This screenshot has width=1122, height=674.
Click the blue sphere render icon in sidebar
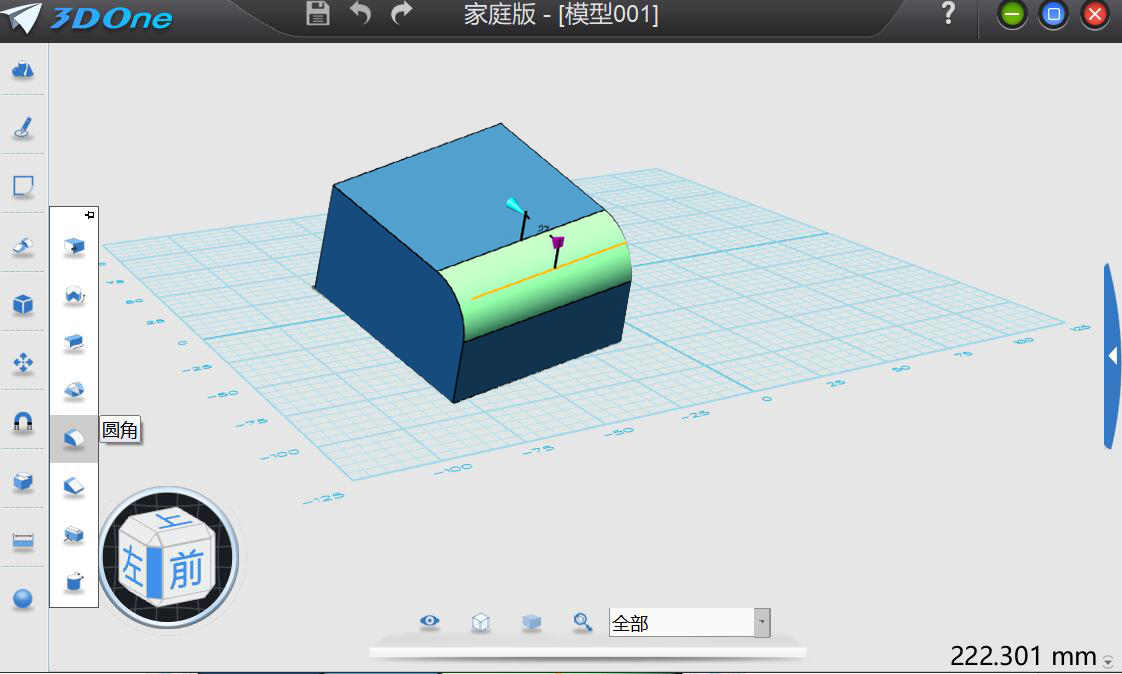click(22, 599)
